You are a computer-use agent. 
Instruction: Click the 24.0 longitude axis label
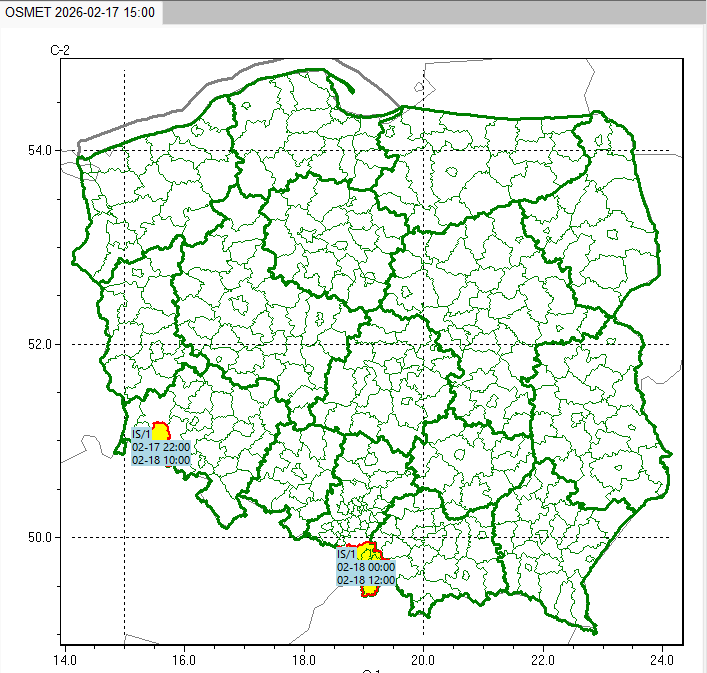(x=662, y=660)
